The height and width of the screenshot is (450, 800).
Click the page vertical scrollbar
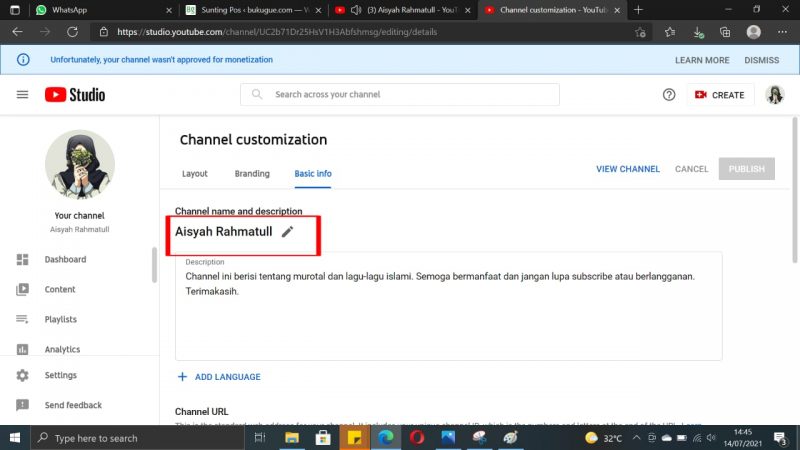[794, 190]
